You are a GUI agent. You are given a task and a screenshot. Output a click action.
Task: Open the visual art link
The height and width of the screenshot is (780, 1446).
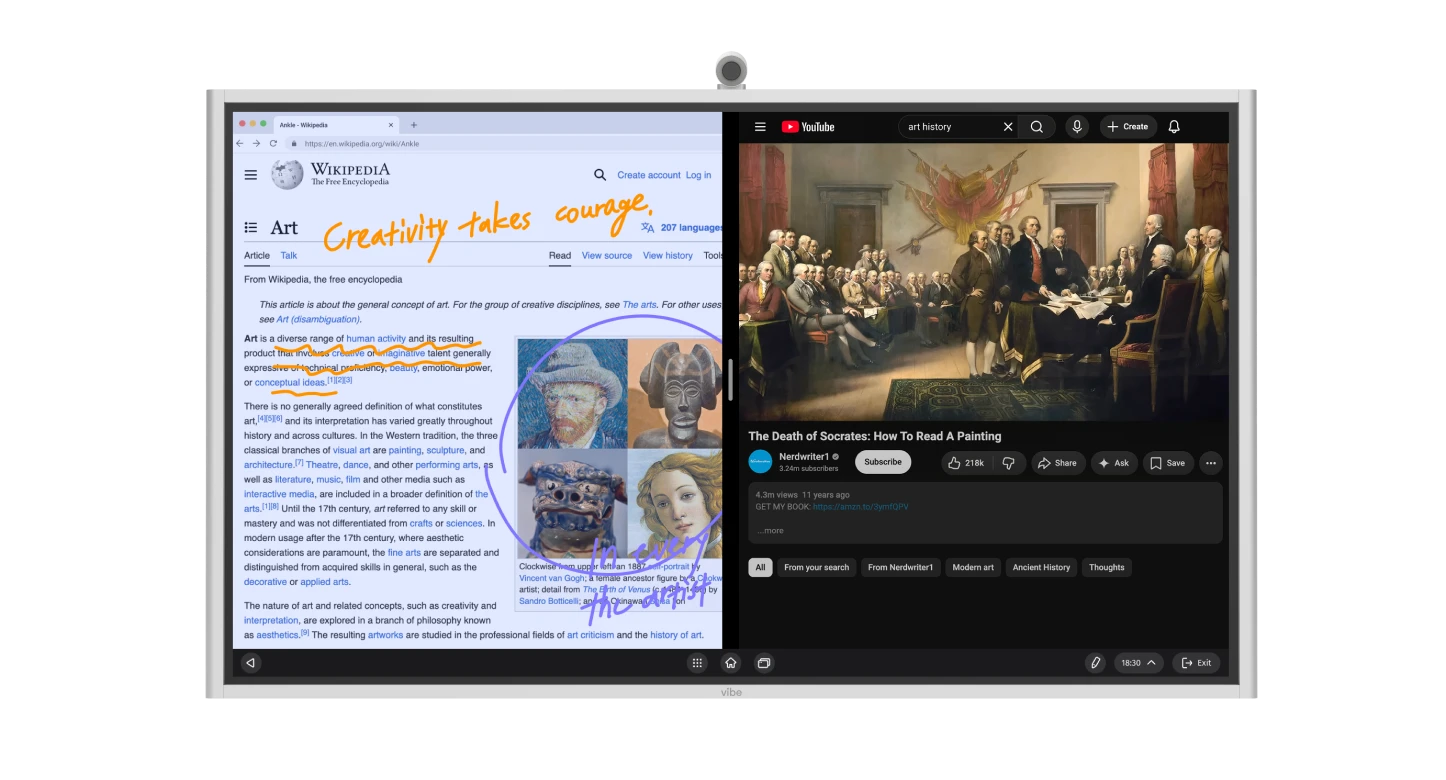click(352, 451)
